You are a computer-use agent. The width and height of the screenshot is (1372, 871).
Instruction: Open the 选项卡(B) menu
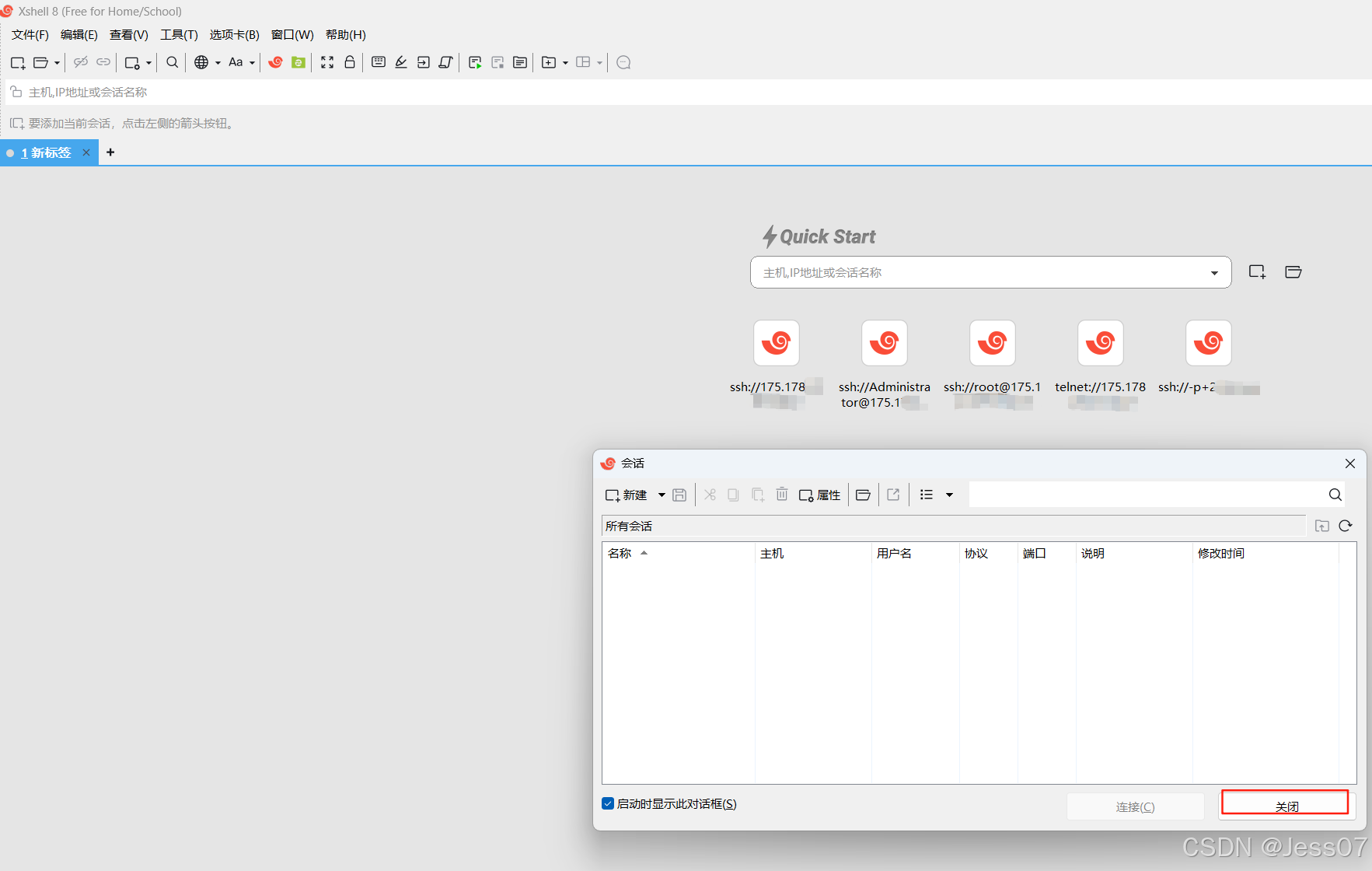coord(235,35)
